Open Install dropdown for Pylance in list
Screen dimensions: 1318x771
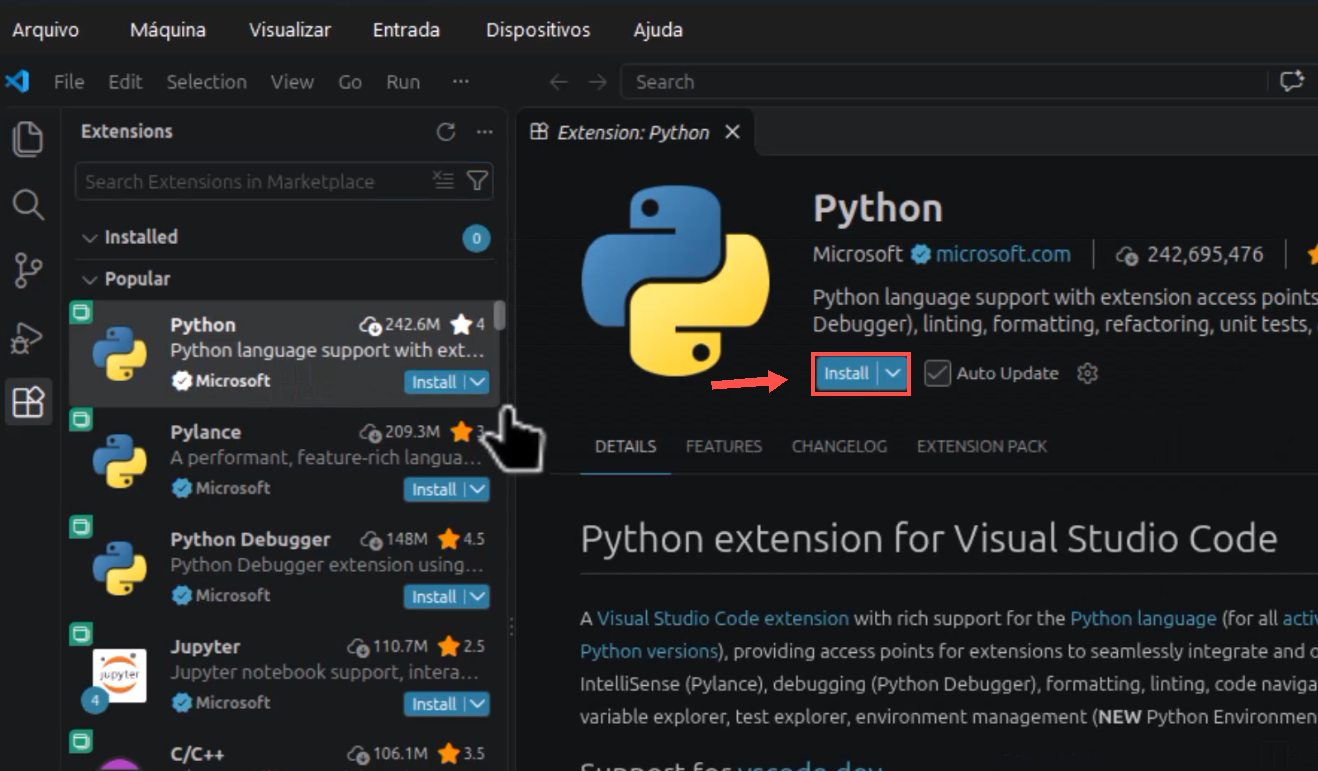[478, 489]
